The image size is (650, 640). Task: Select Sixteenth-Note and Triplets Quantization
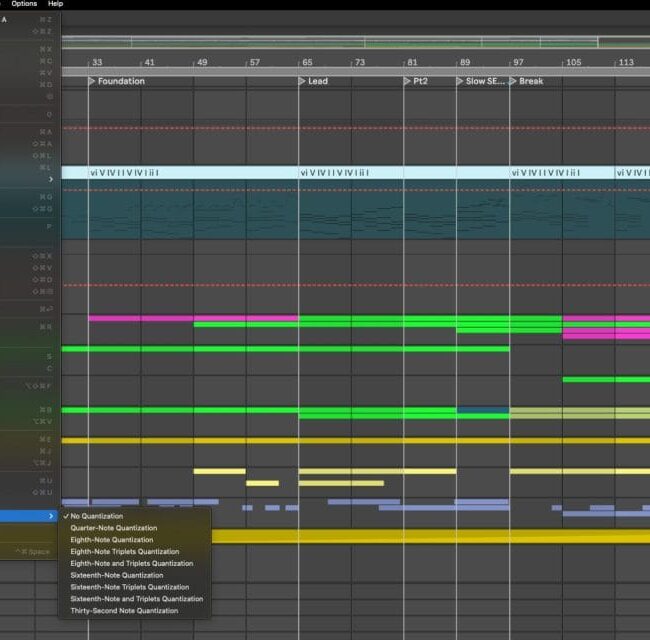pyautogui.click(x=136, y=599)
